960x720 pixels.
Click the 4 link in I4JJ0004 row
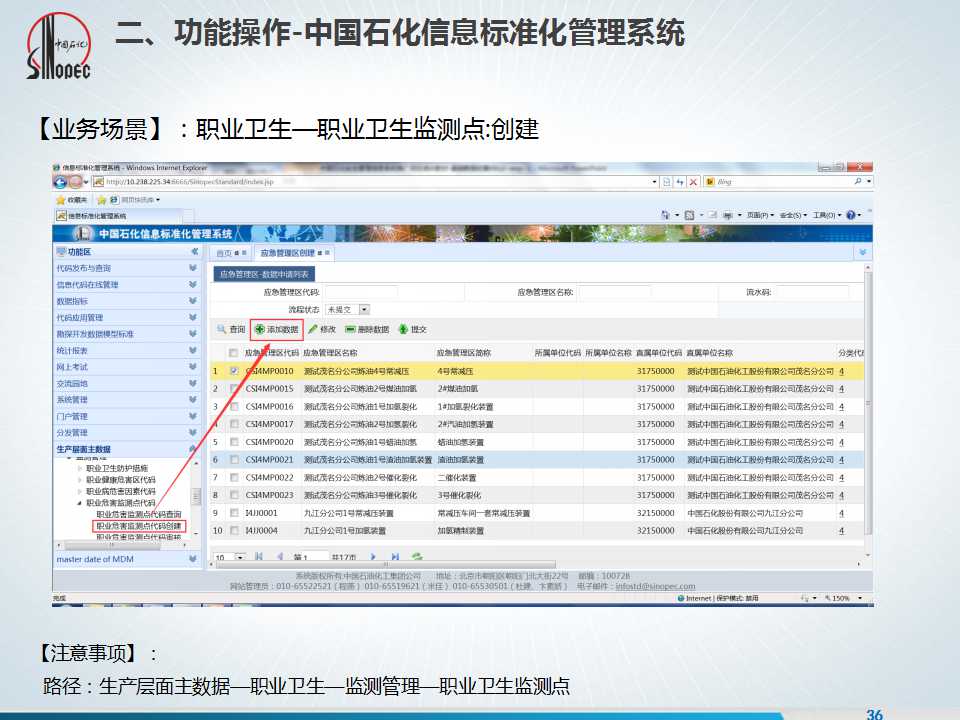841,530
